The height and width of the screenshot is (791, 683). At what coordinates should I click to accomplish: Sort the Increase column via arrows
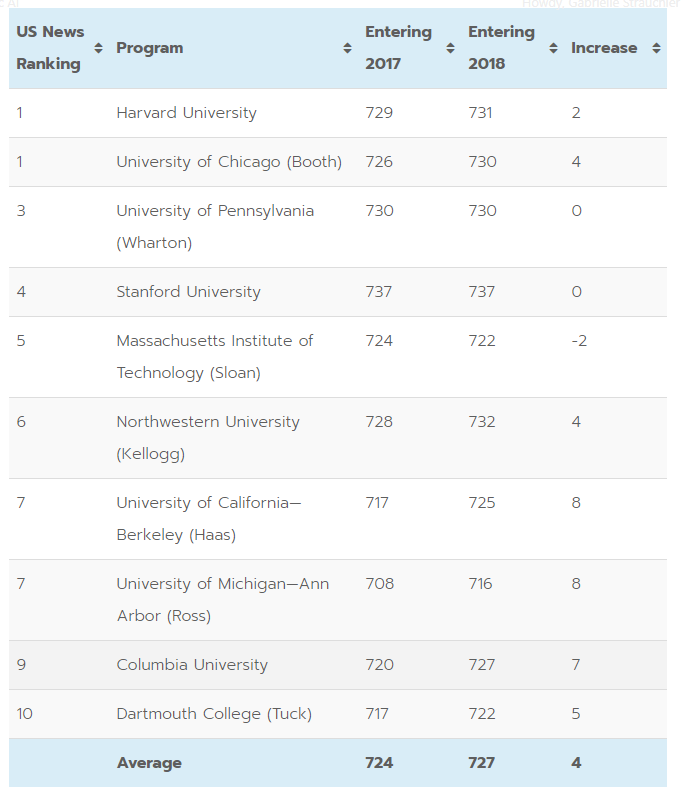coord(656,48)
